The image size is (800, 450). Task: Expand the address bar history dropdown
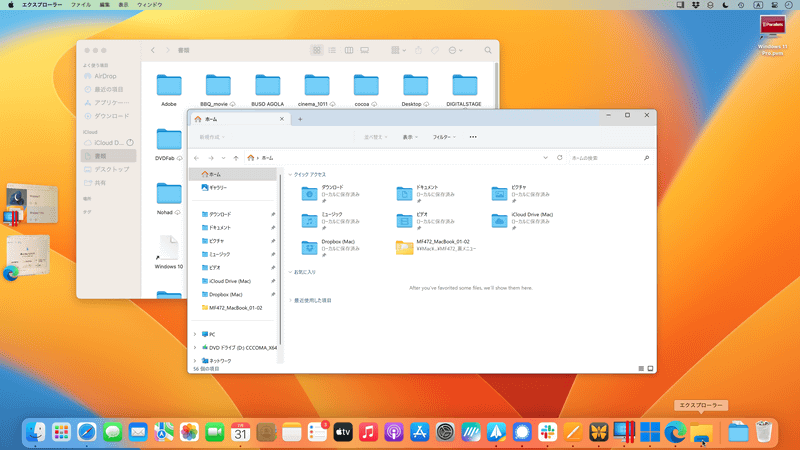click(545, 158)
